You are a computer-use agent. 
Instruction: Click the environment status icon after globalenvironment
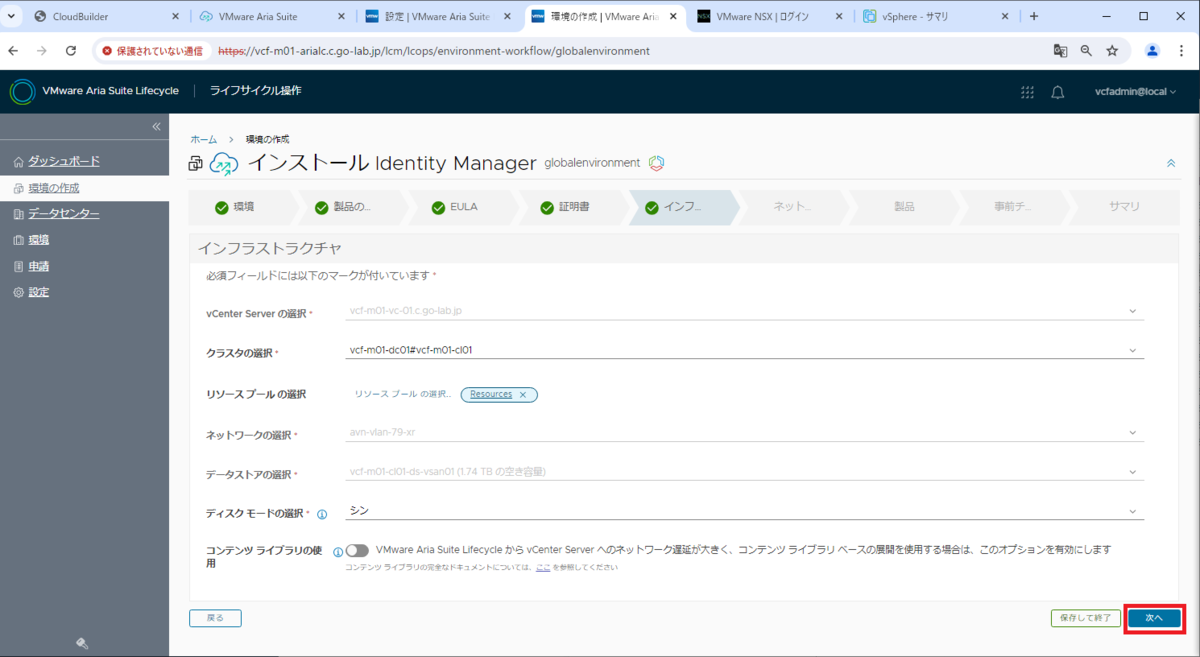click(657, 163)
